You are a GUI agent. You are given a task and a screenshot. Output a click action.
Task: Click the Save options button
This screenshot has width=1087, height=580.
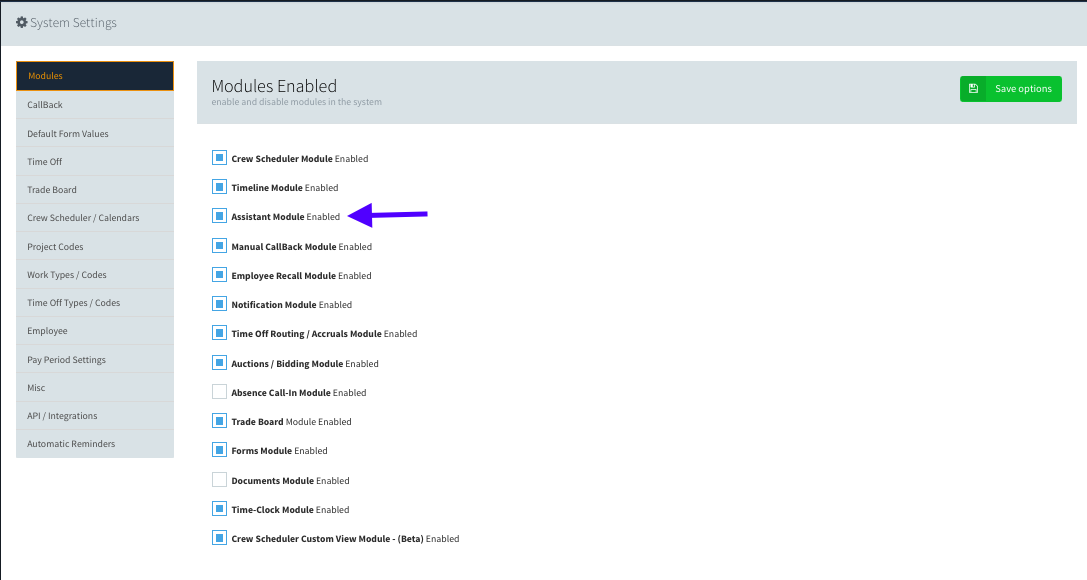1011,89
